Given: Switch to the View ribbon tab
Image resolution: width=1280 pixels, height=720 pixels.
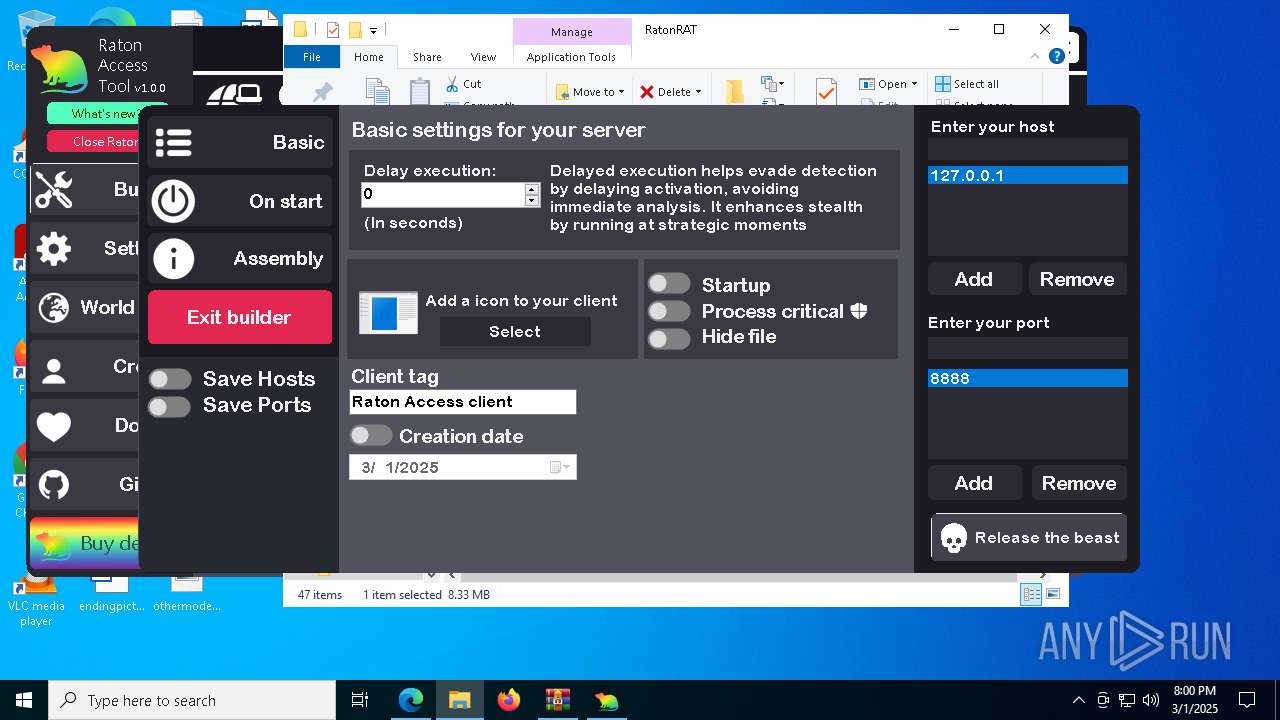Looking at the screenshot, I should [483, 57].
